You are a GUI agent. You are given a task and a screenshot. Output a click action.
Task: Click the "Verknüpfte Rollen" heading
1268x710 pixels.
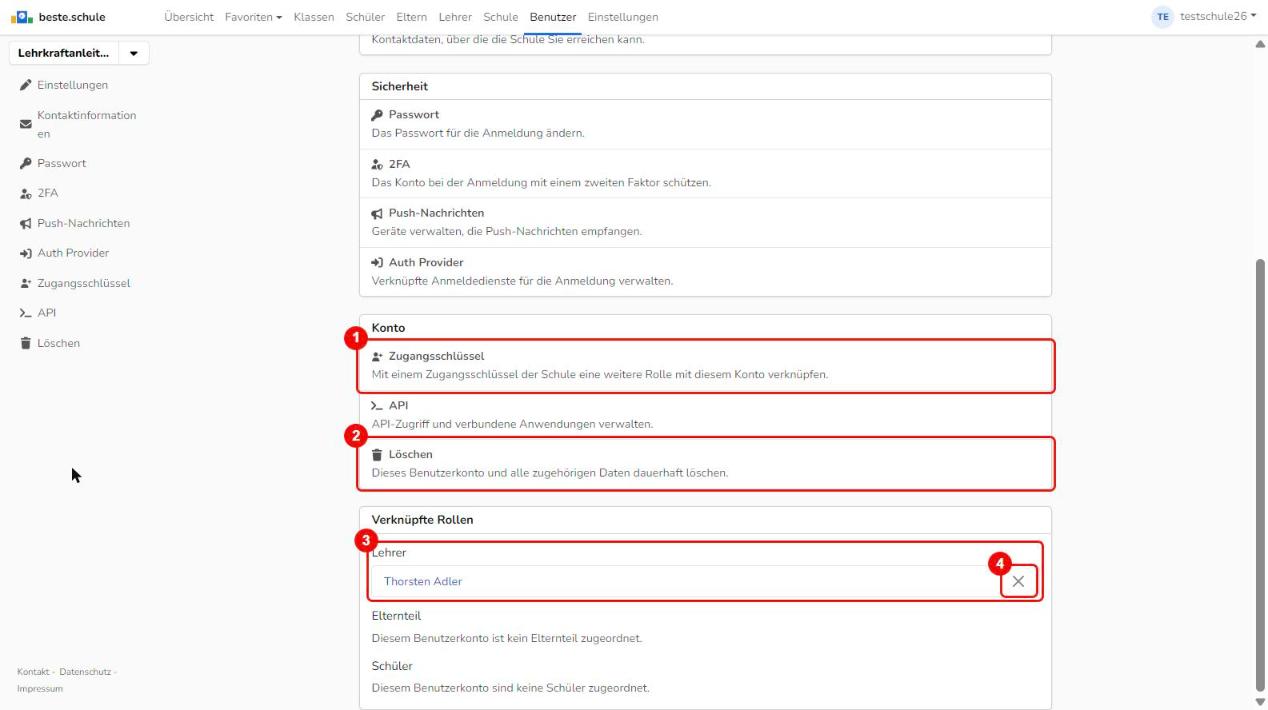tap(422, 520)
